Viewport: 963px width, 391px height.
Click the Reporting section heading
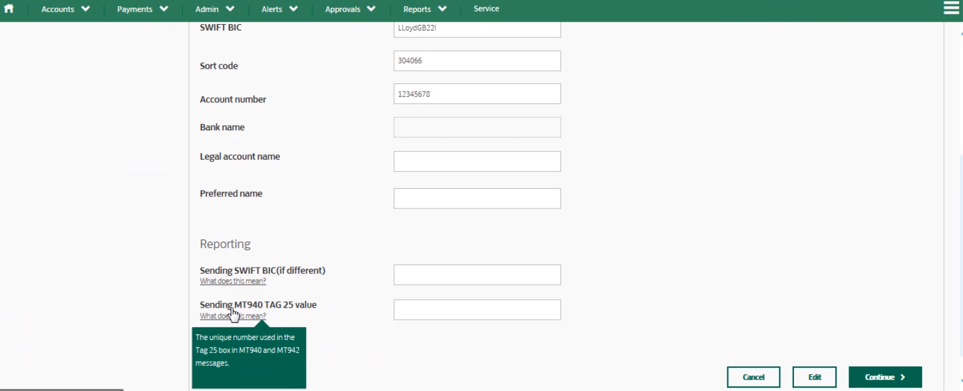(x=225, y=244)
